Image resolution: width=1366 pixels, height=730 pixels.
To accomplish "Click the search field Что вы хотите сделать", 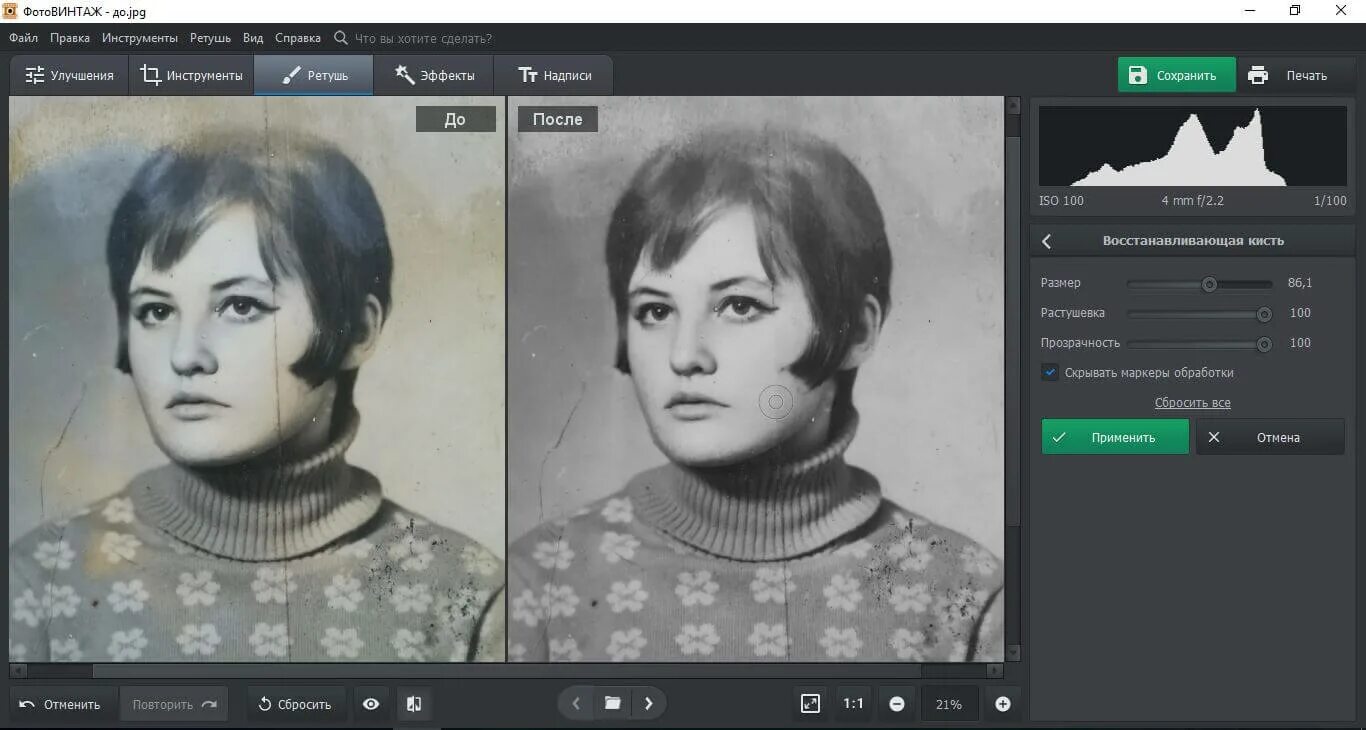I will 423,38.
